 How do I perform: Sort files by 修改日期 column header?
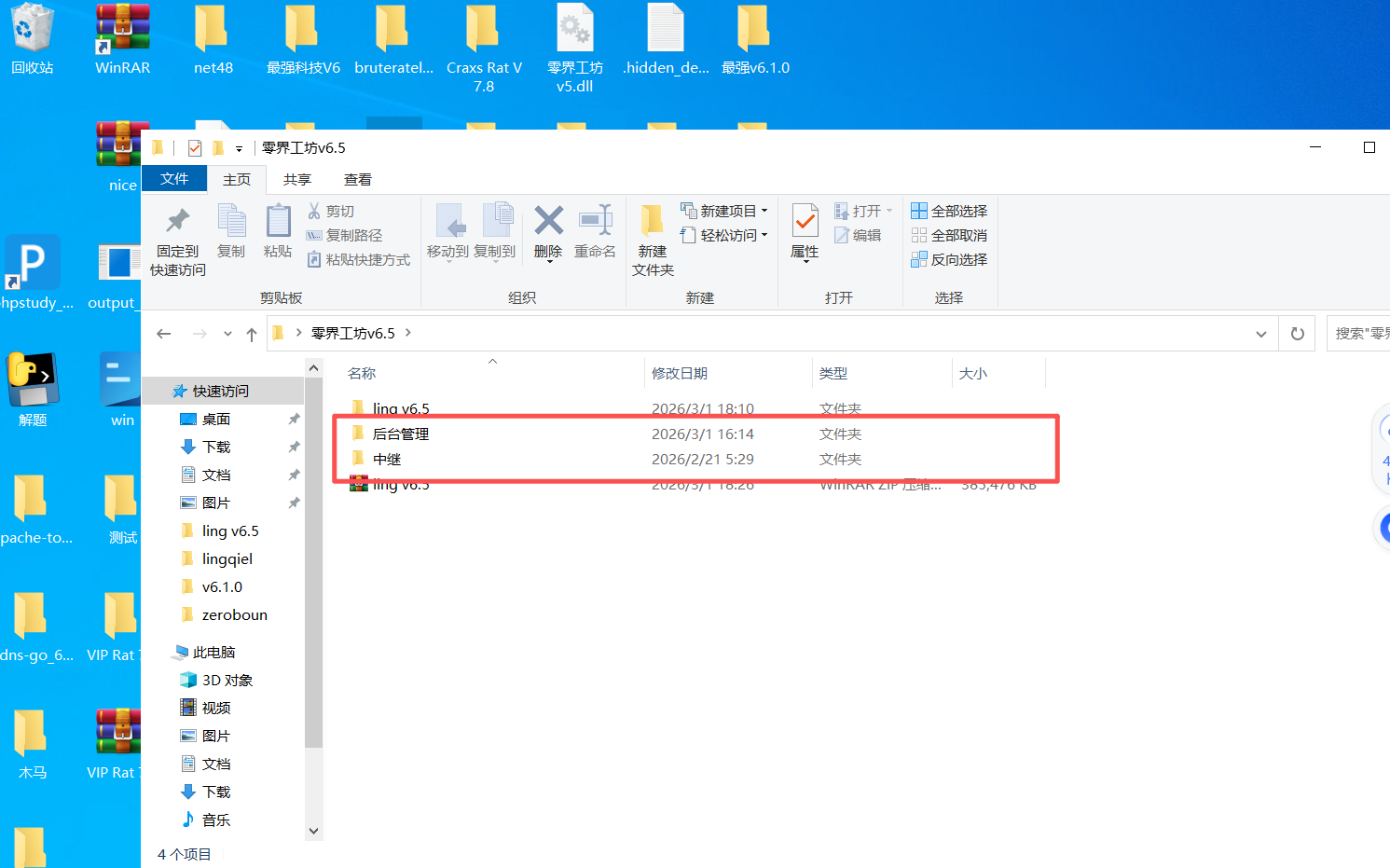click(680, 374)
